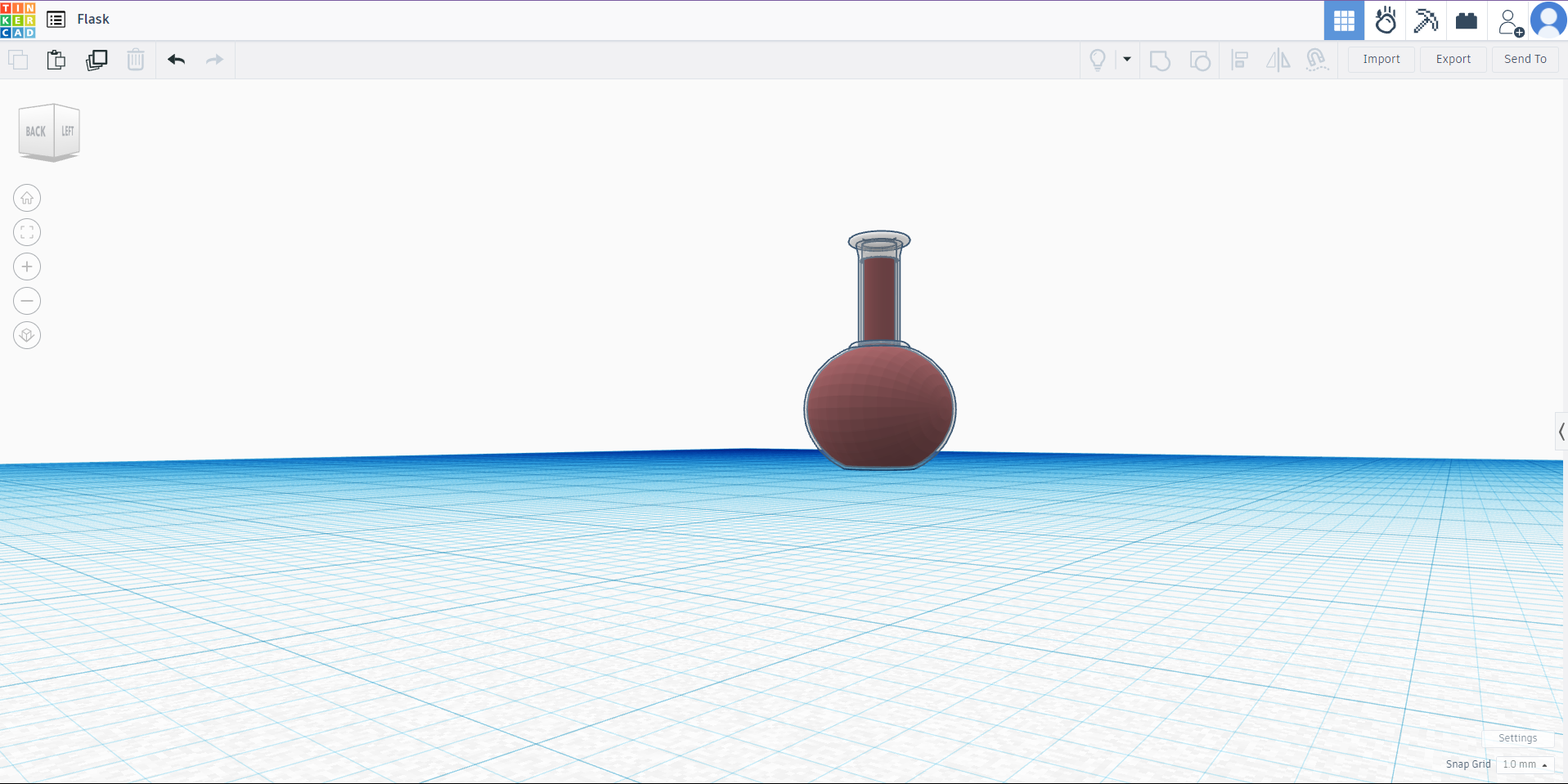
Task: Open the Send To options
Action: click(x=1525, y=59)
